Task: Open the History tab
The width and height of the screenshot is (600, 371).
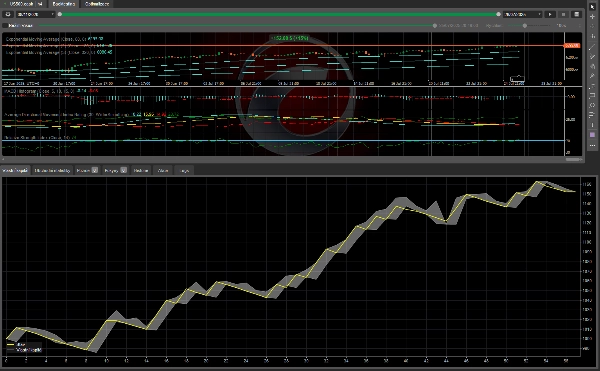Action: [x=141, y=171]
